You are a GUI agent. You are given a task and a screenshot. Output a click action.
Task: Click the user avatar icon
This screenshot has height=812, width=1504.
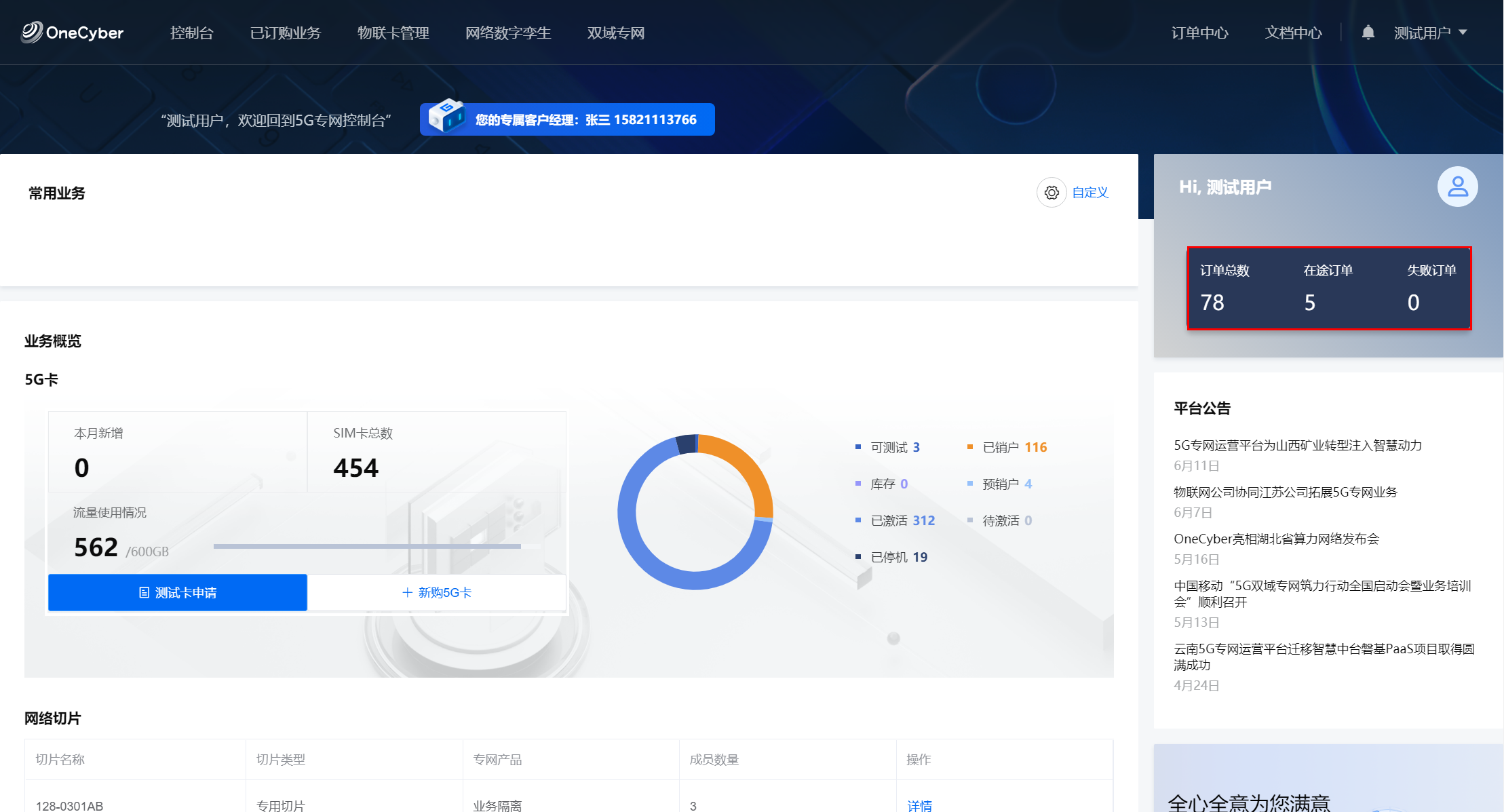click(x=1457, y=187)
